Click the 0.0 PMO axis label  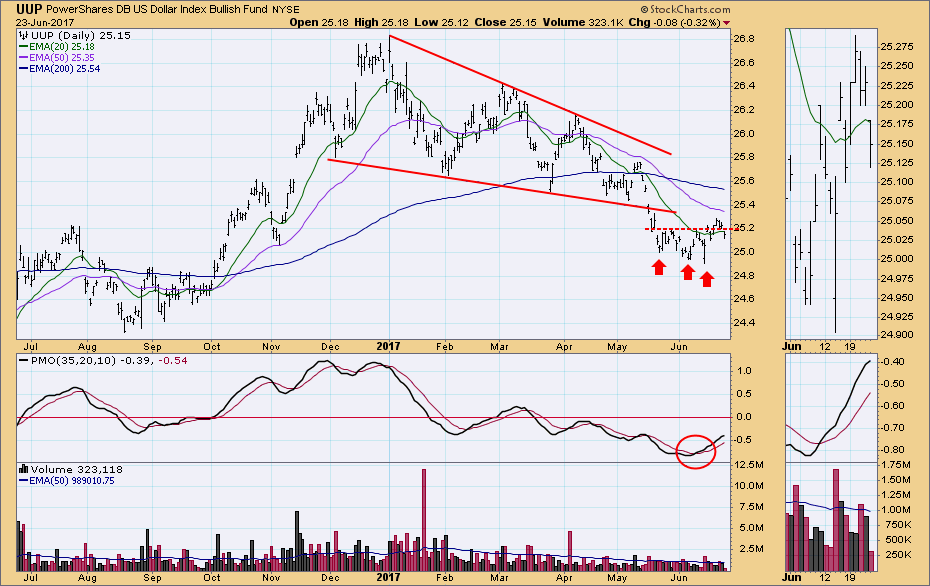[x=744, y=417]
